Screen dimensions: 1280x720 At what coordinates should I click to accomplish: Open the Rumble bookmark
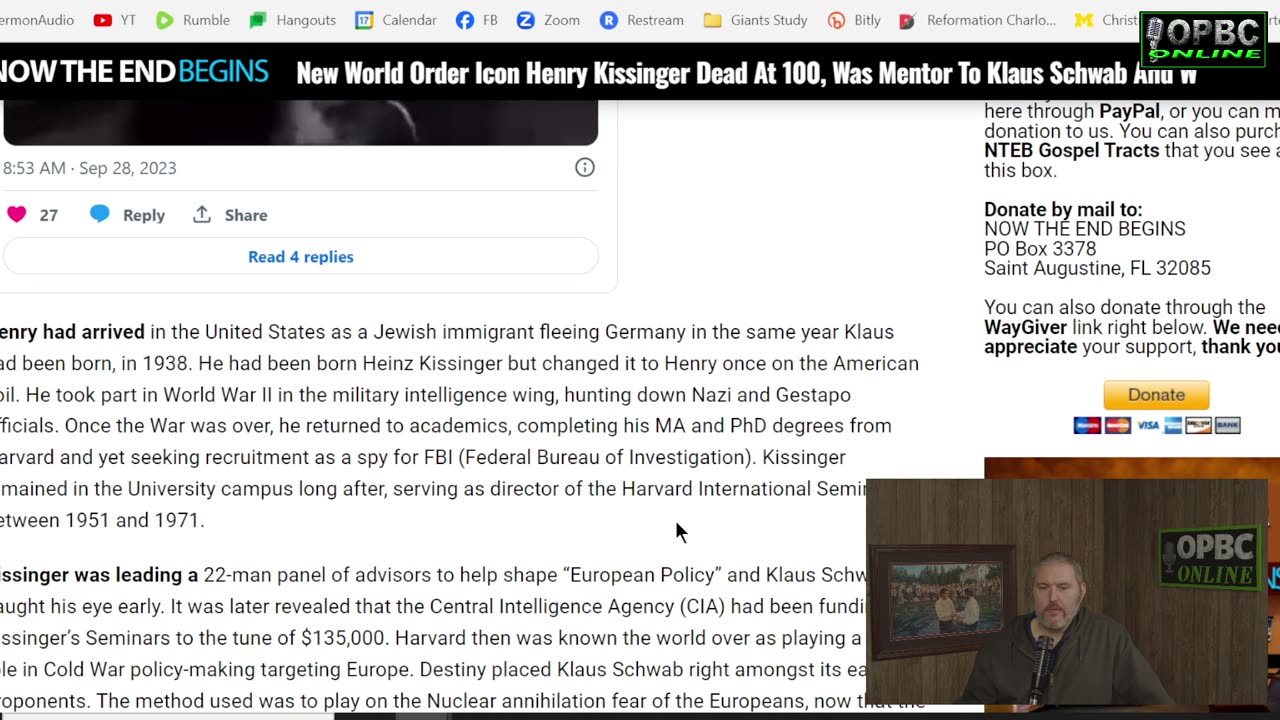coord(193,20)
